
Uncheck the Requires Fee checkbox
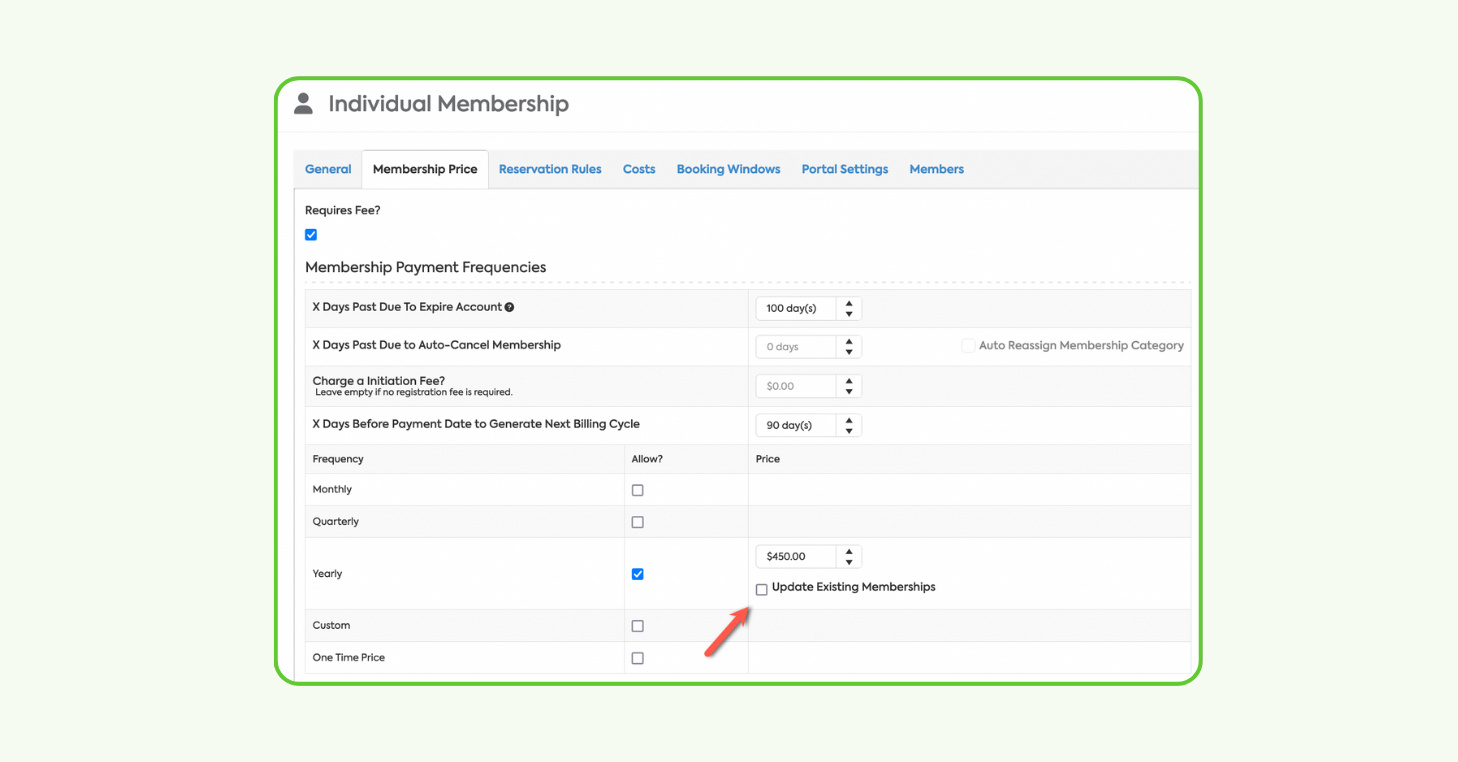(311, 234)
